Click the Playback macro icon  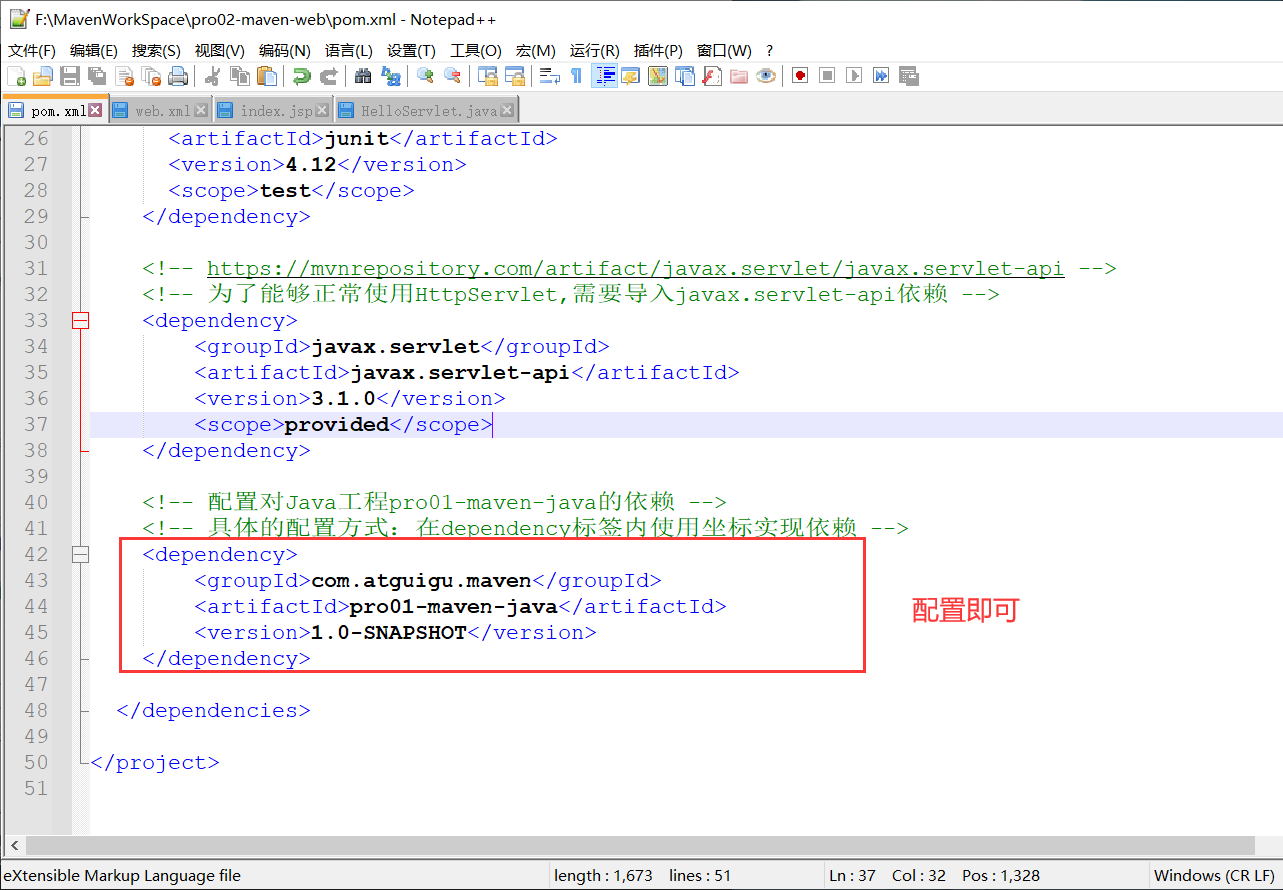point(854,76)
